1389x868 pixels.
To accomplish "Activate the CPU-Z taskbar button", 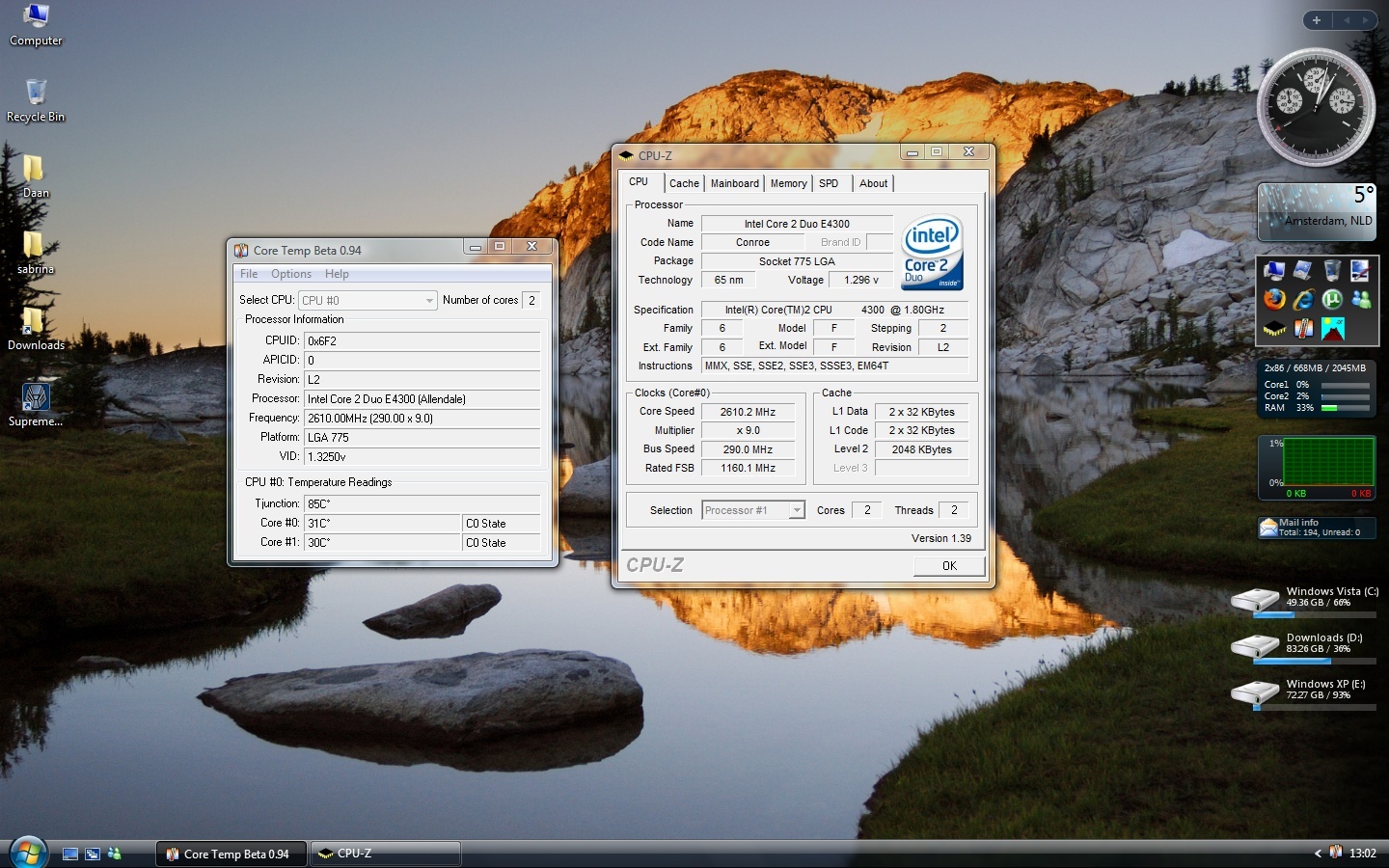I will point(385,854).
